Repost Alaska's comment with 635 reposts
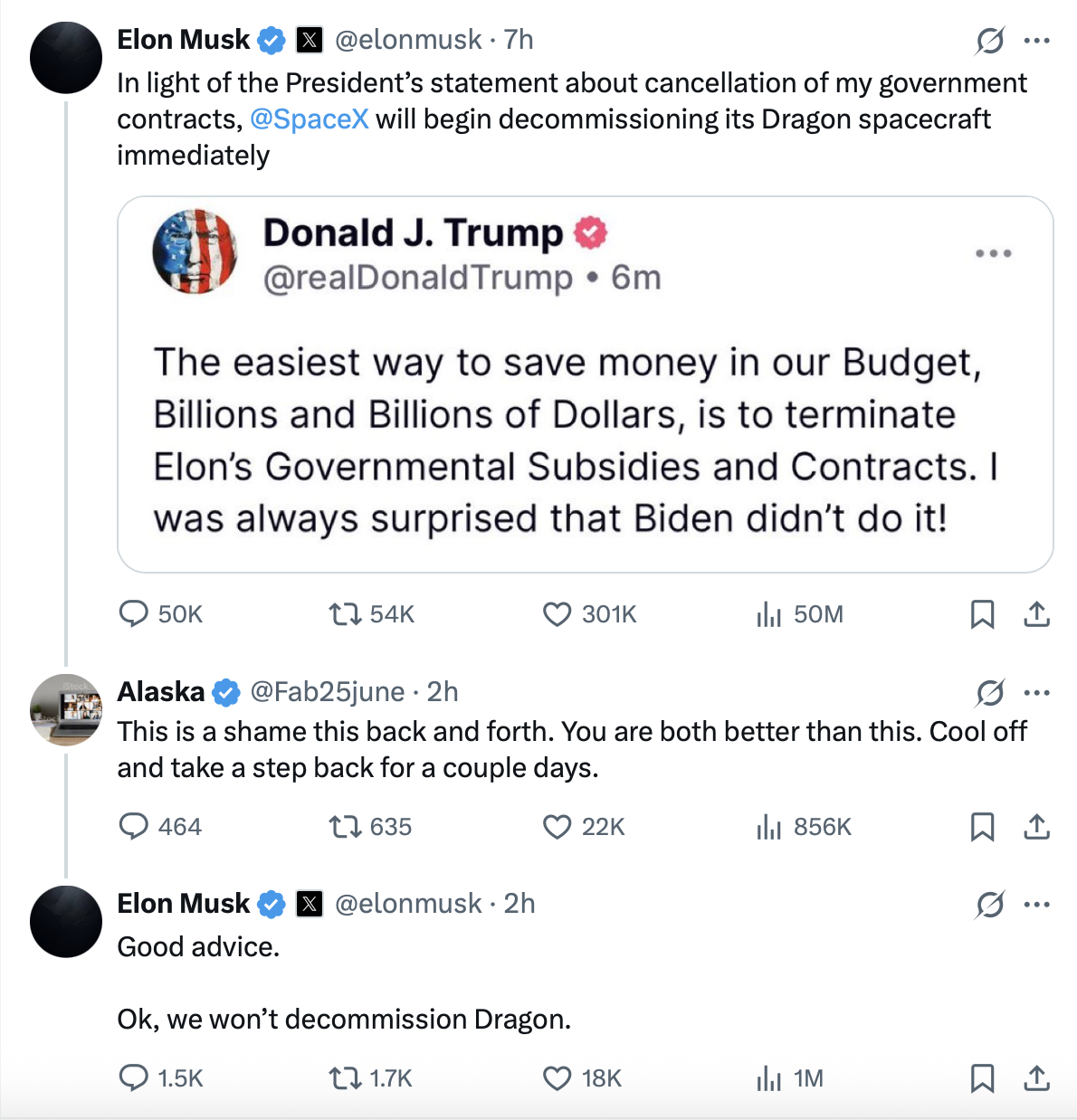The width and height of the screenshot is (1077, 1120). (x=345, y=826)
